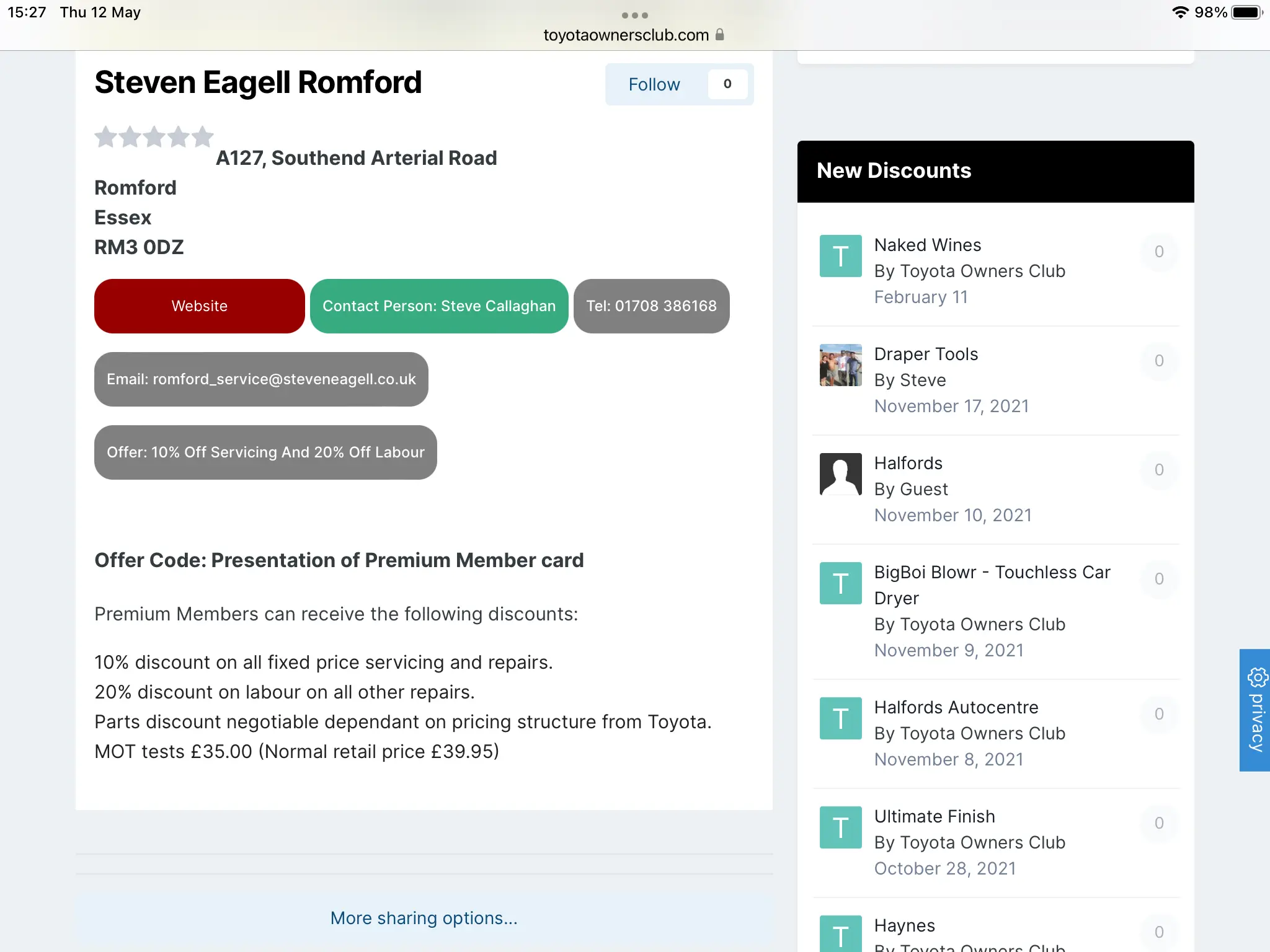
Task: Click the follower count beside Follow
Action: pyautogui.click(x=727, y=84)
